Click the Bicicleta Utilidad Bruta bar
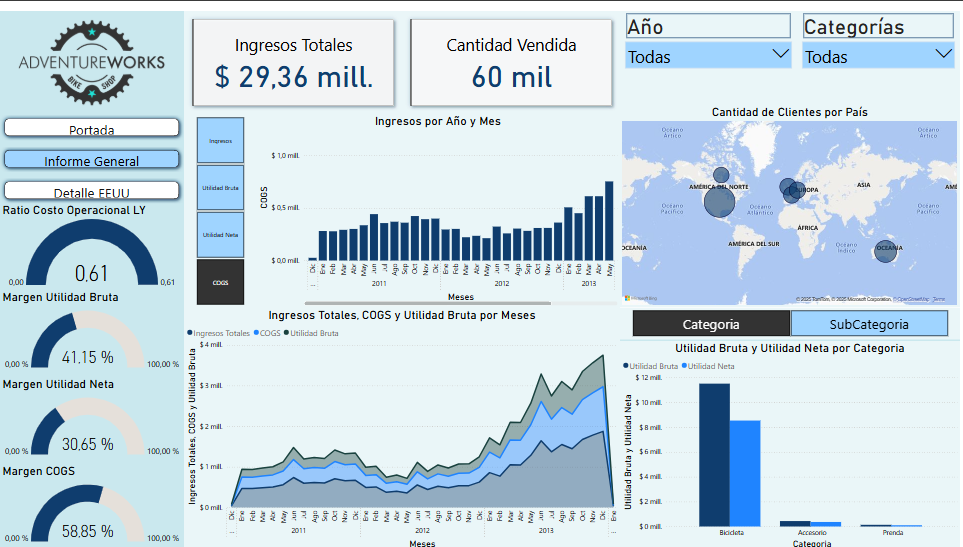Screen dimensions: 963x547 714,454
